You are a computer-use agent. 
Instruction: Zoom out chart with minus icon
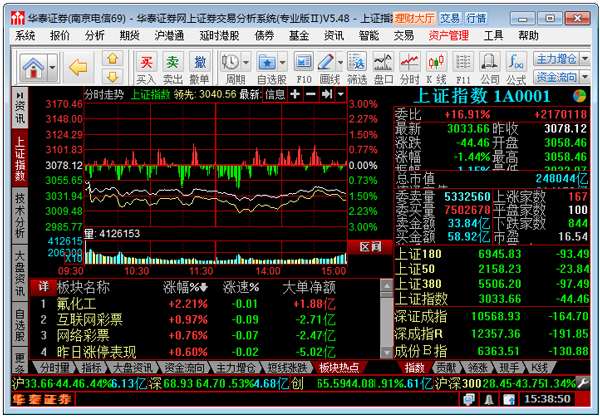tap(311, 94)
